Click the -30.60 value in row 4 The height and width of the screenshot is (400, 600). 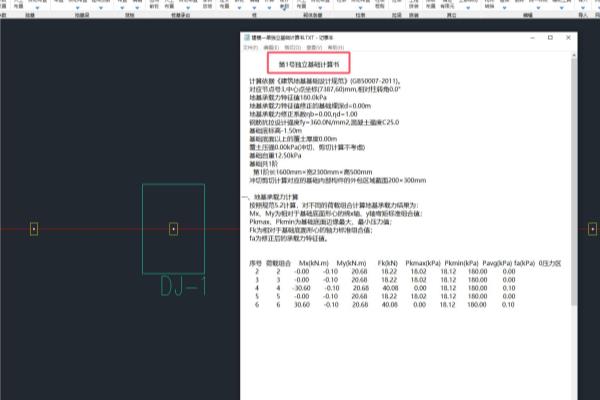coord(301,288)
